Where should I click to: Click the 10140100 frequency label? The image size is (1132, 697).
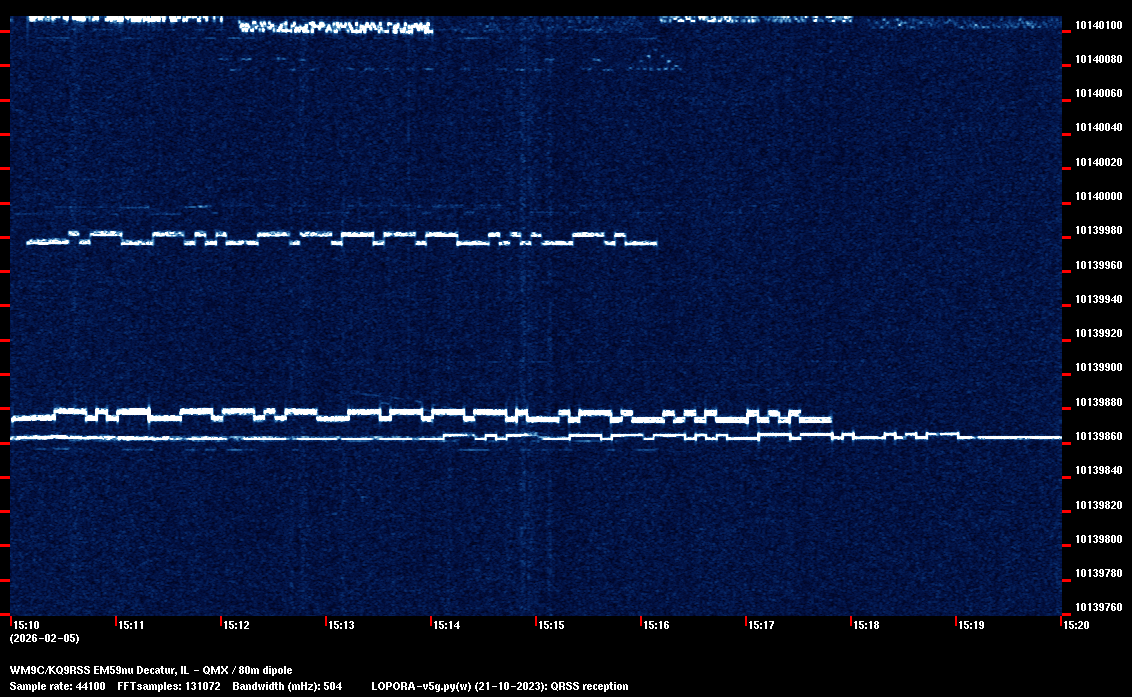pos(1097,25)
